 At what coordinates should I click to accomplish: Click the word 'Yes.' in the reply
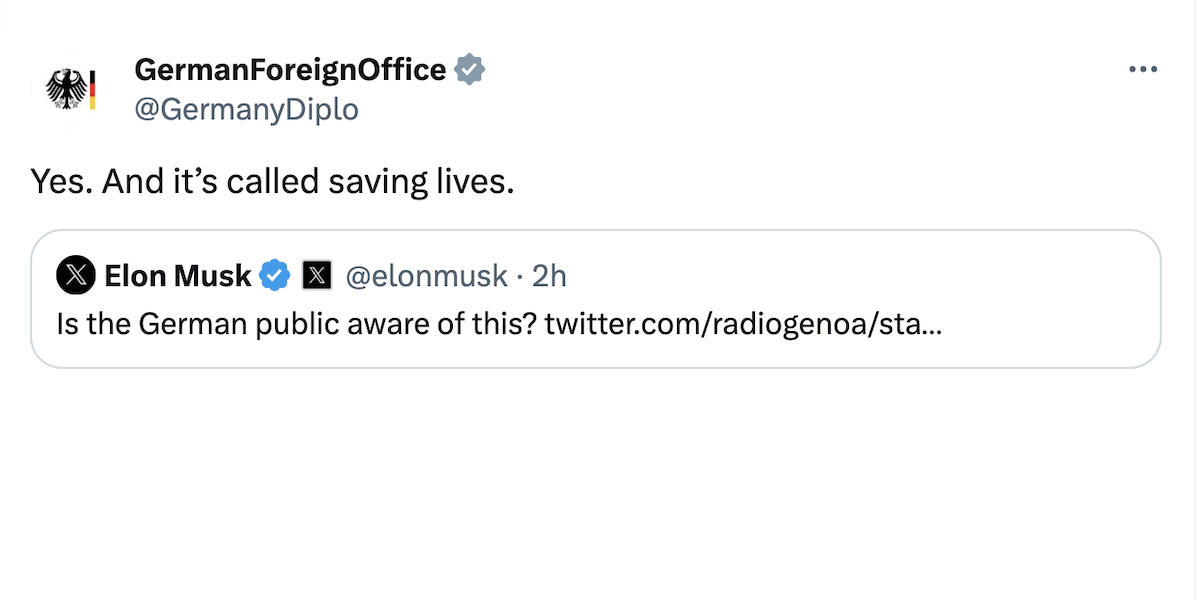pos(62,181)
